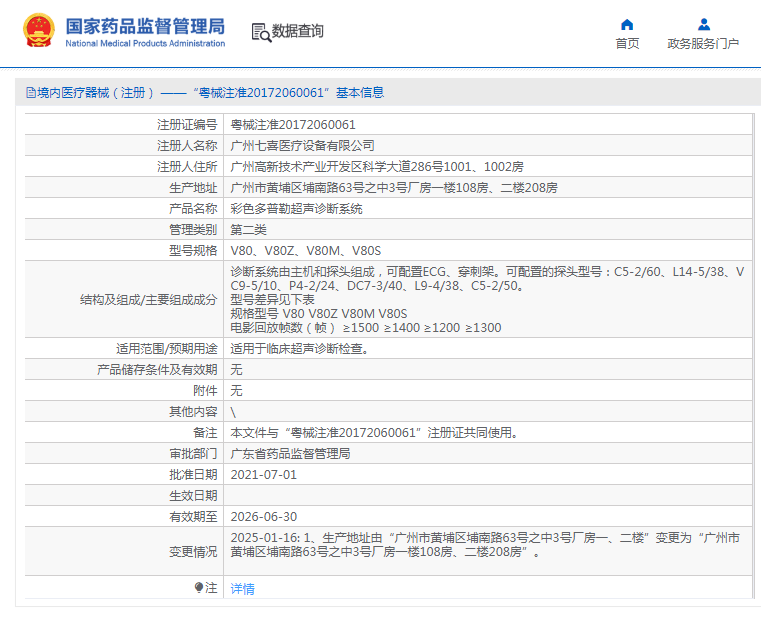
Task: Click 第二类 management category value
Action: point(248,230)
